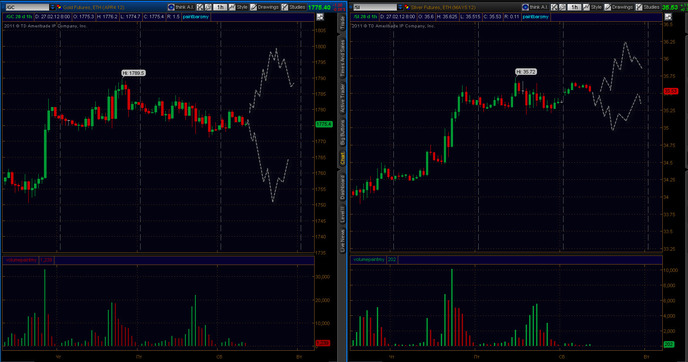Open think A.I. on silver chart

click(x=534, y=7)
